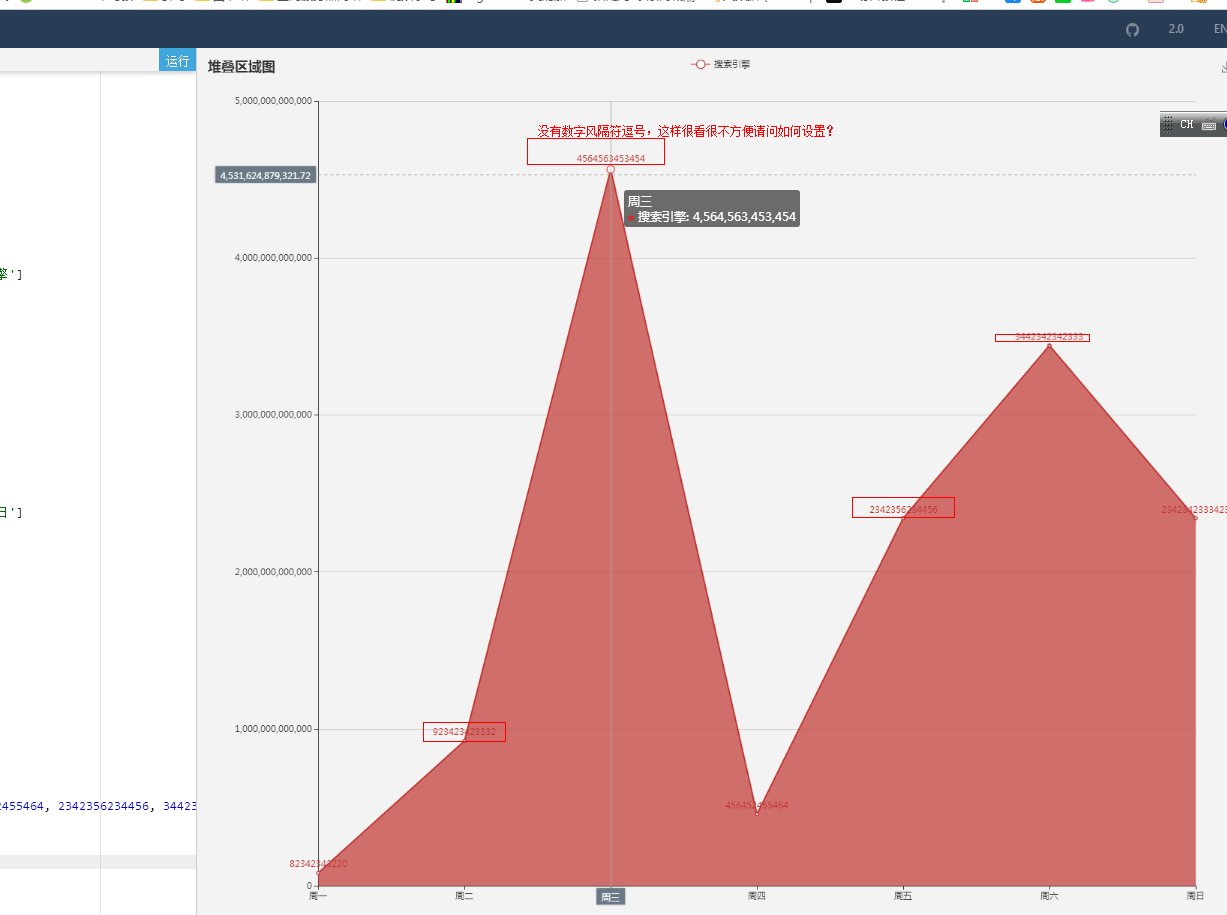Open the EN language link in the header
Screen dimensions: 1227x915
tap(1219, 29)
